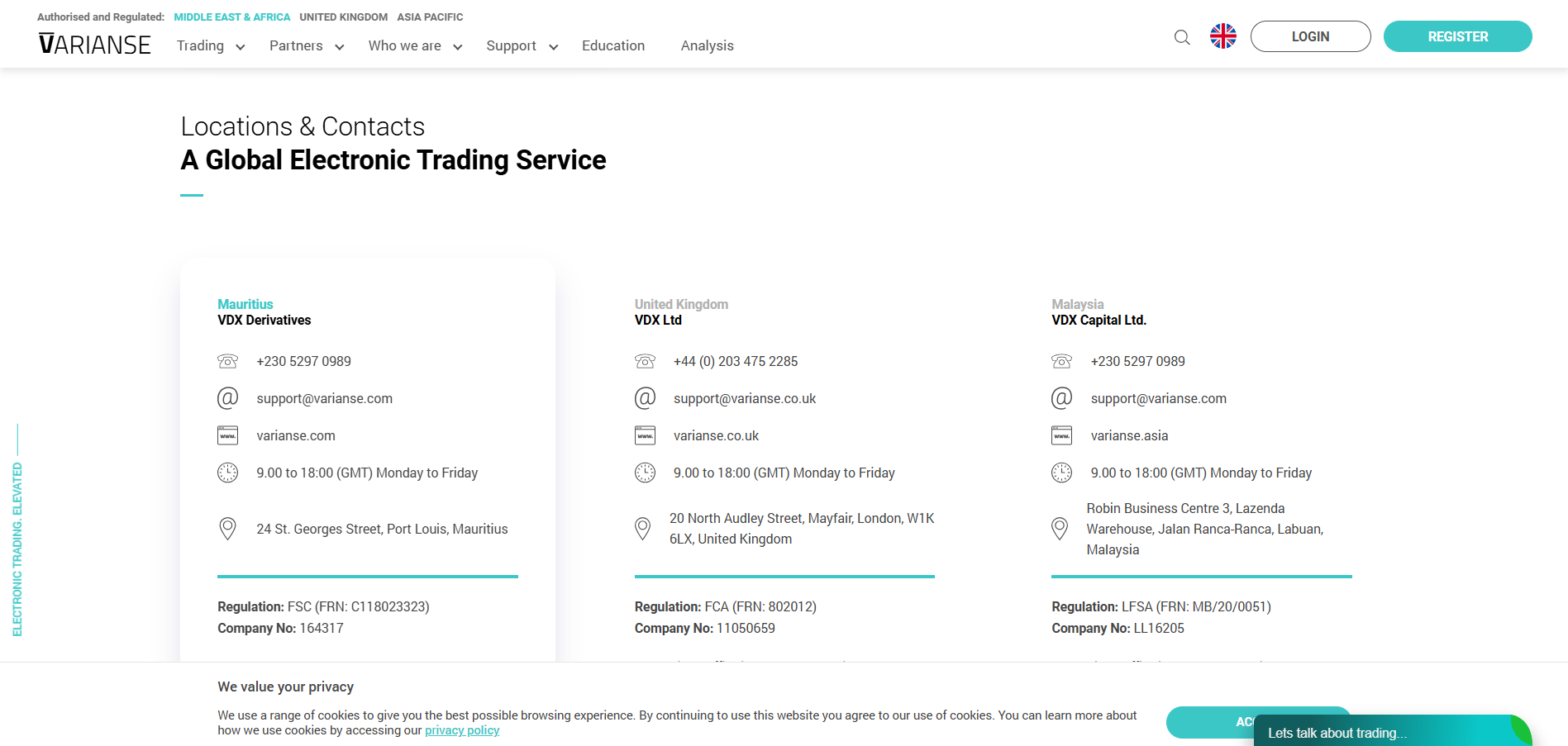Click FSC (FRN: C118023323) regulation text
Viewport: 1568px width, 746px height.
[359, 606]
